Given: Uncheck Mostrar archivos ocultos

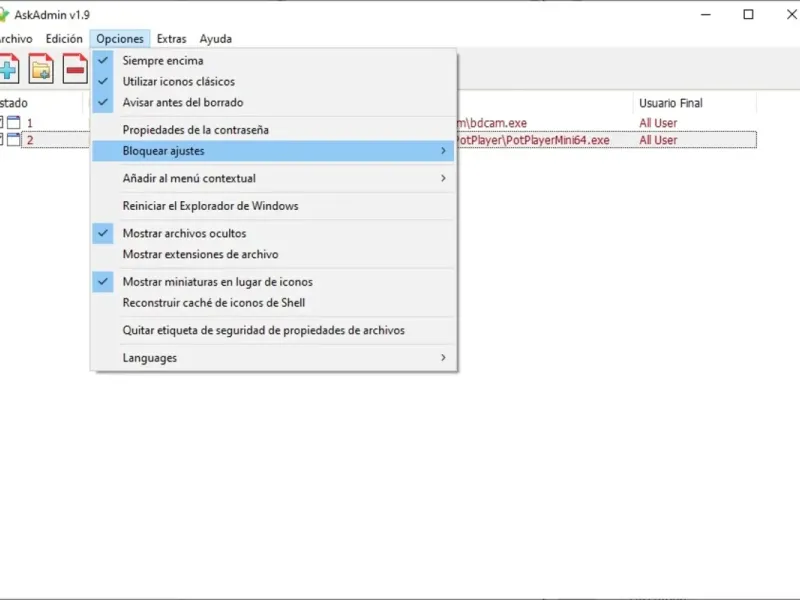Looking at the screenshot, I should [x=273, y=233].
